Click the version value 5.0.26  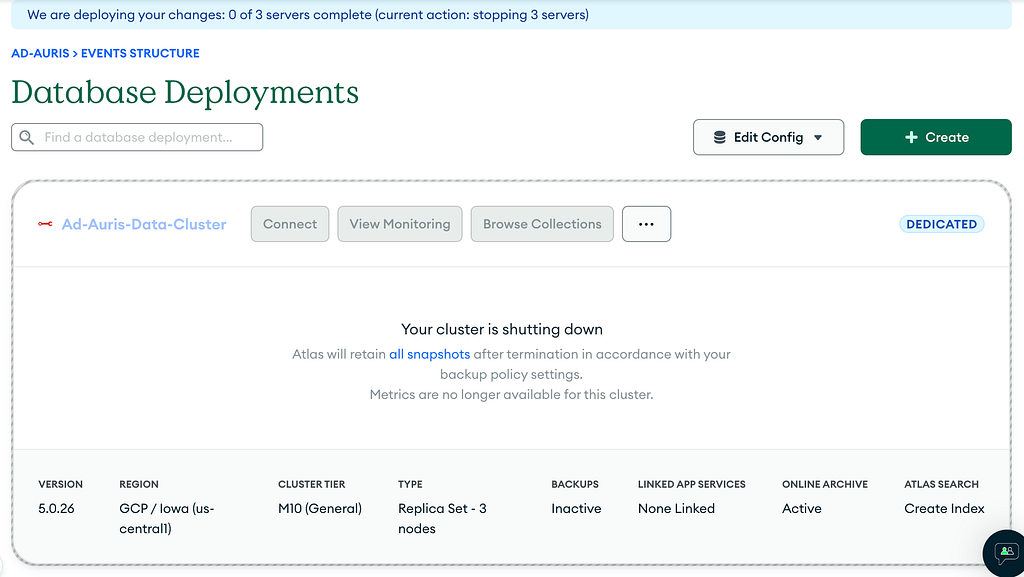click(56, 508)
